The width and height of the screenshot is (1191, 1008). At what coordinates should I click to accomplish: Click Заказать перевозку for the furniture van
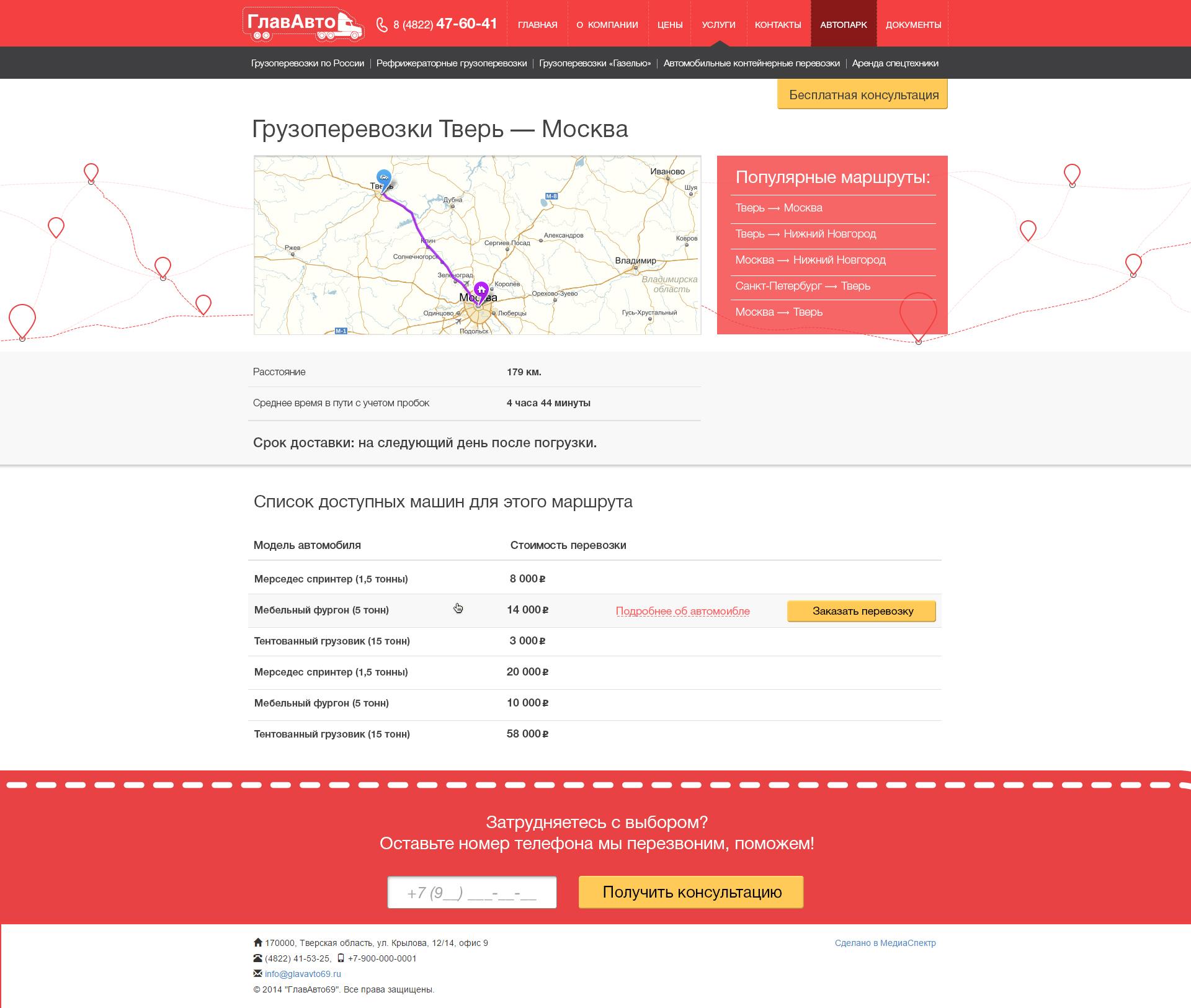pyautogui.click(x=861, y=611)
